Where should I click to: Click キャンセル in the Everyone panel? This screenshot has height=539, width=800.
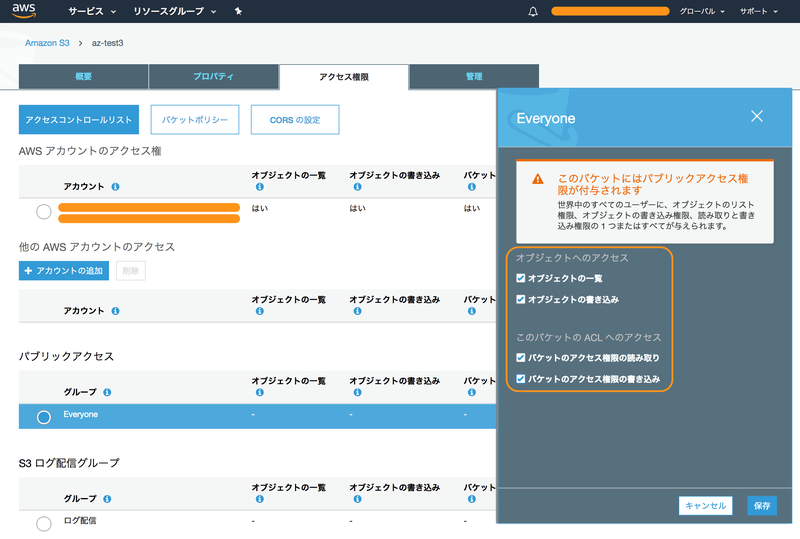(x=706, y=505)
